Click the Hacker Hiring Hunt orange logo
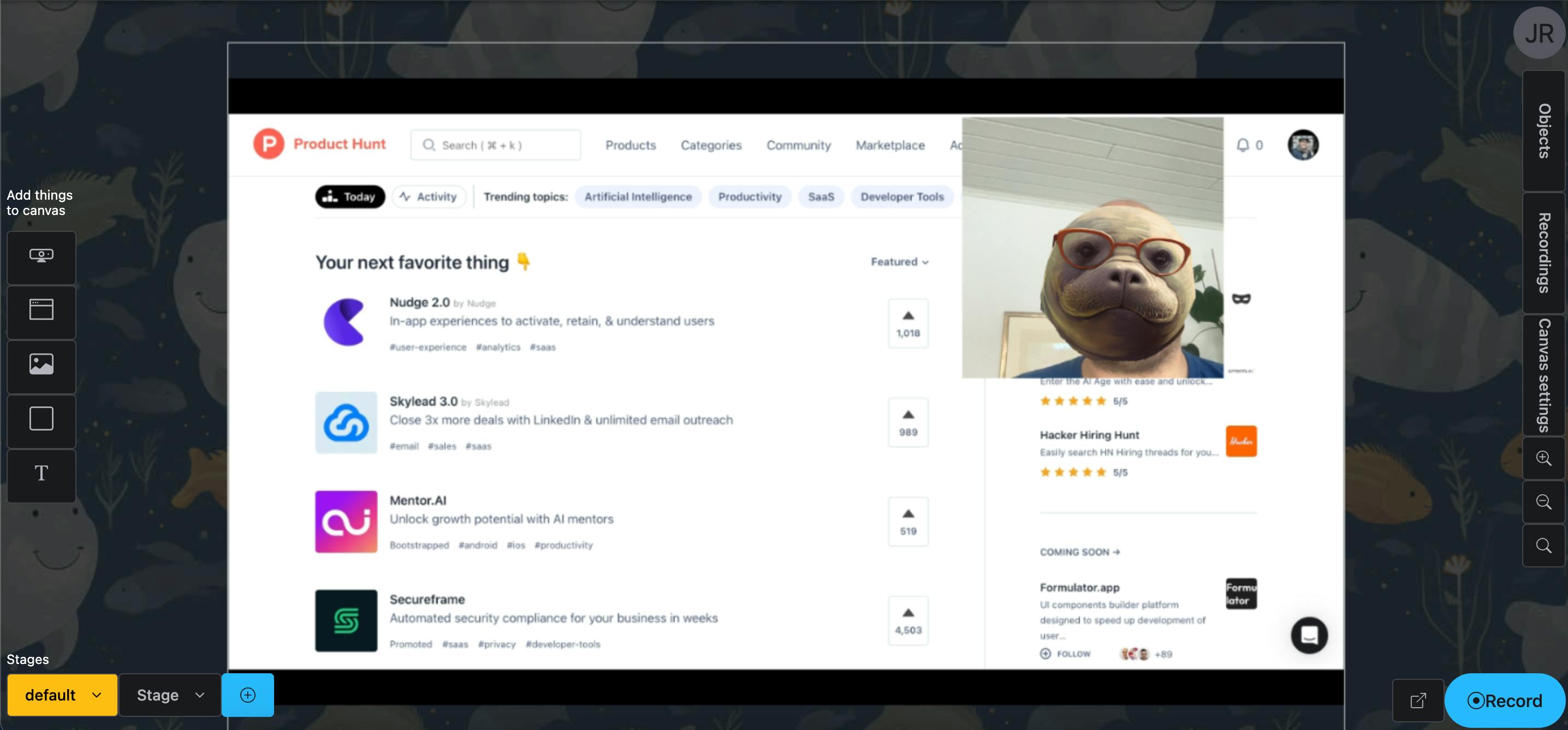 (1241, 441)
